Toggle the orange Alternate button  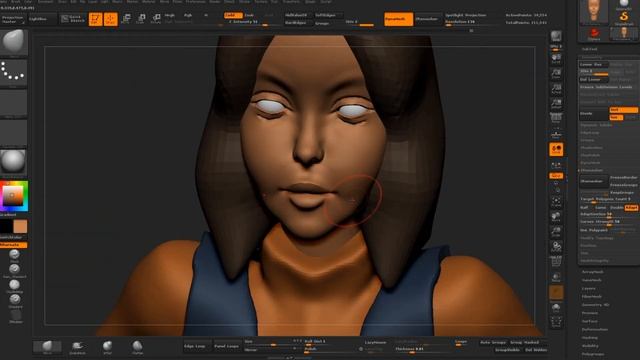[x=13, y=245]
